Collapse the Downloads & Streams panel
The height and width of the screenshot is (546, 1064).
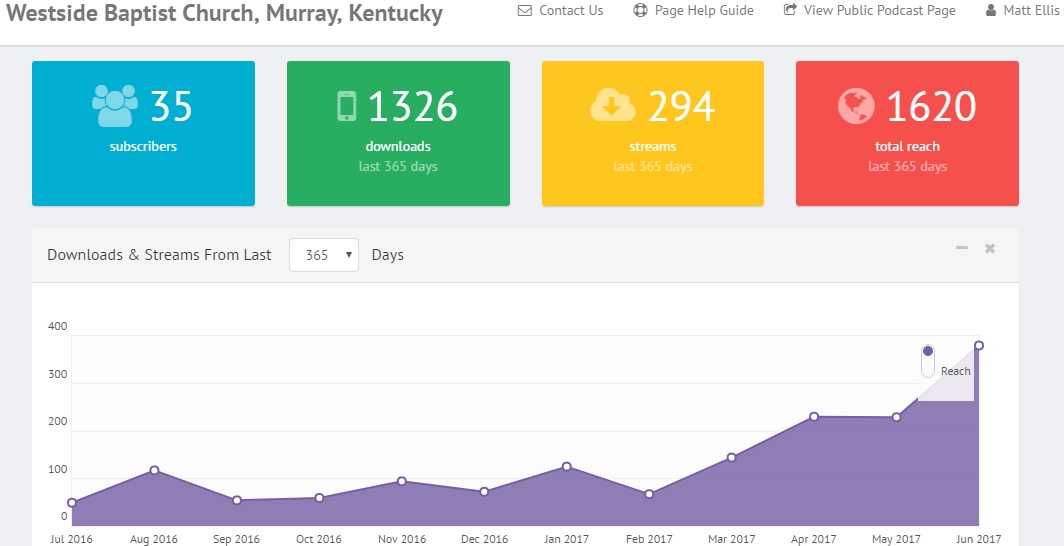tap(962, 248)
